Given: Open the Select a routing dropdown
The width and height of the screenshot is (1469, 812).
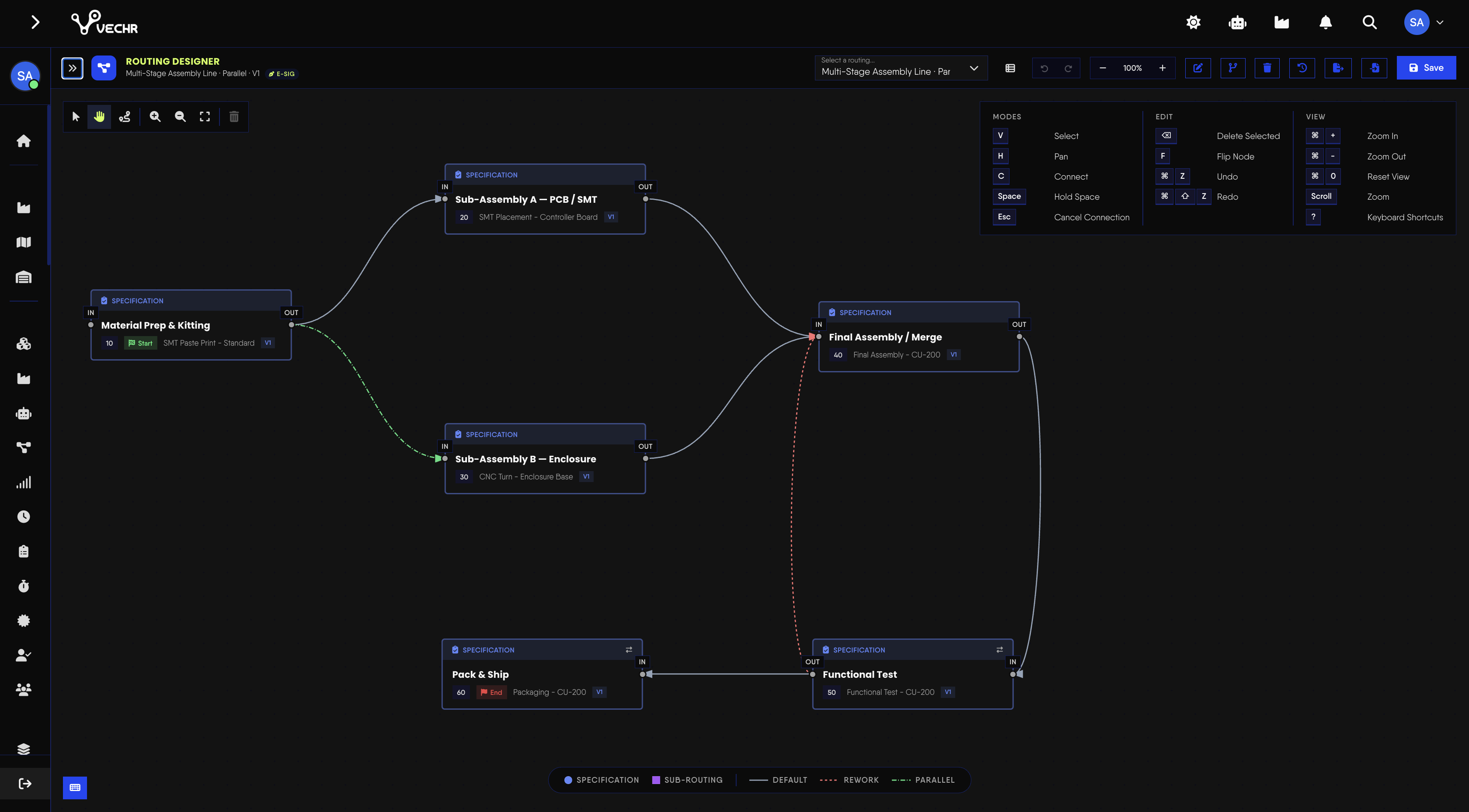Looking at the screenshot, I should (901, 68).
